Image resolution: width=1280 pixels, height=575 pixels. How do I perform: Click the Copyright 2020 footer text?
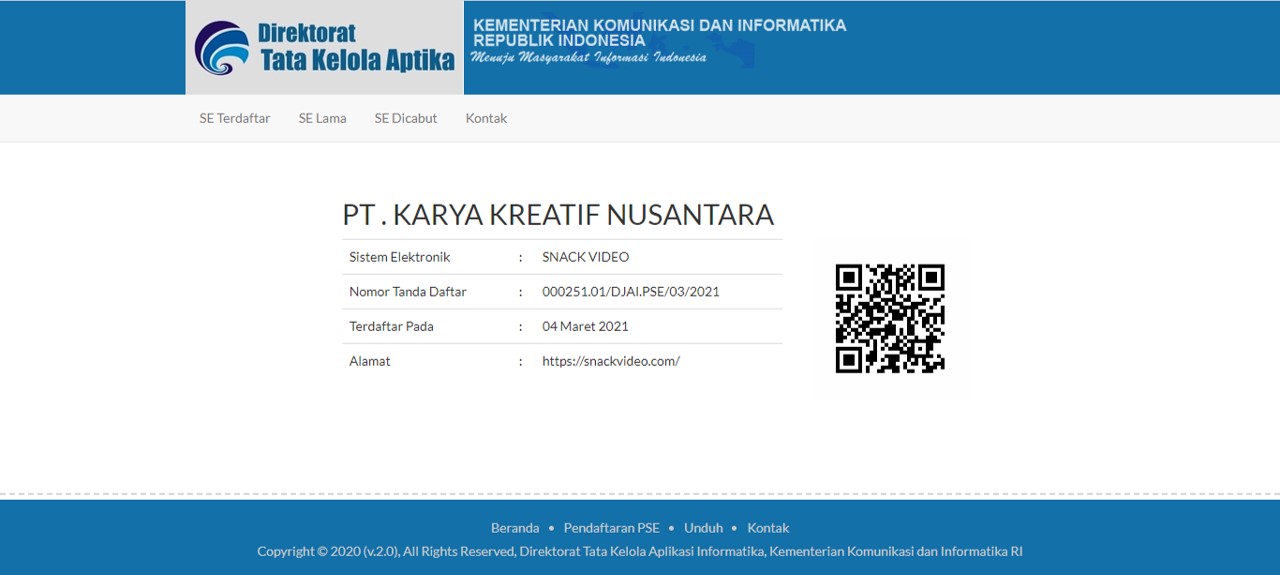click(x=640, y=551)
